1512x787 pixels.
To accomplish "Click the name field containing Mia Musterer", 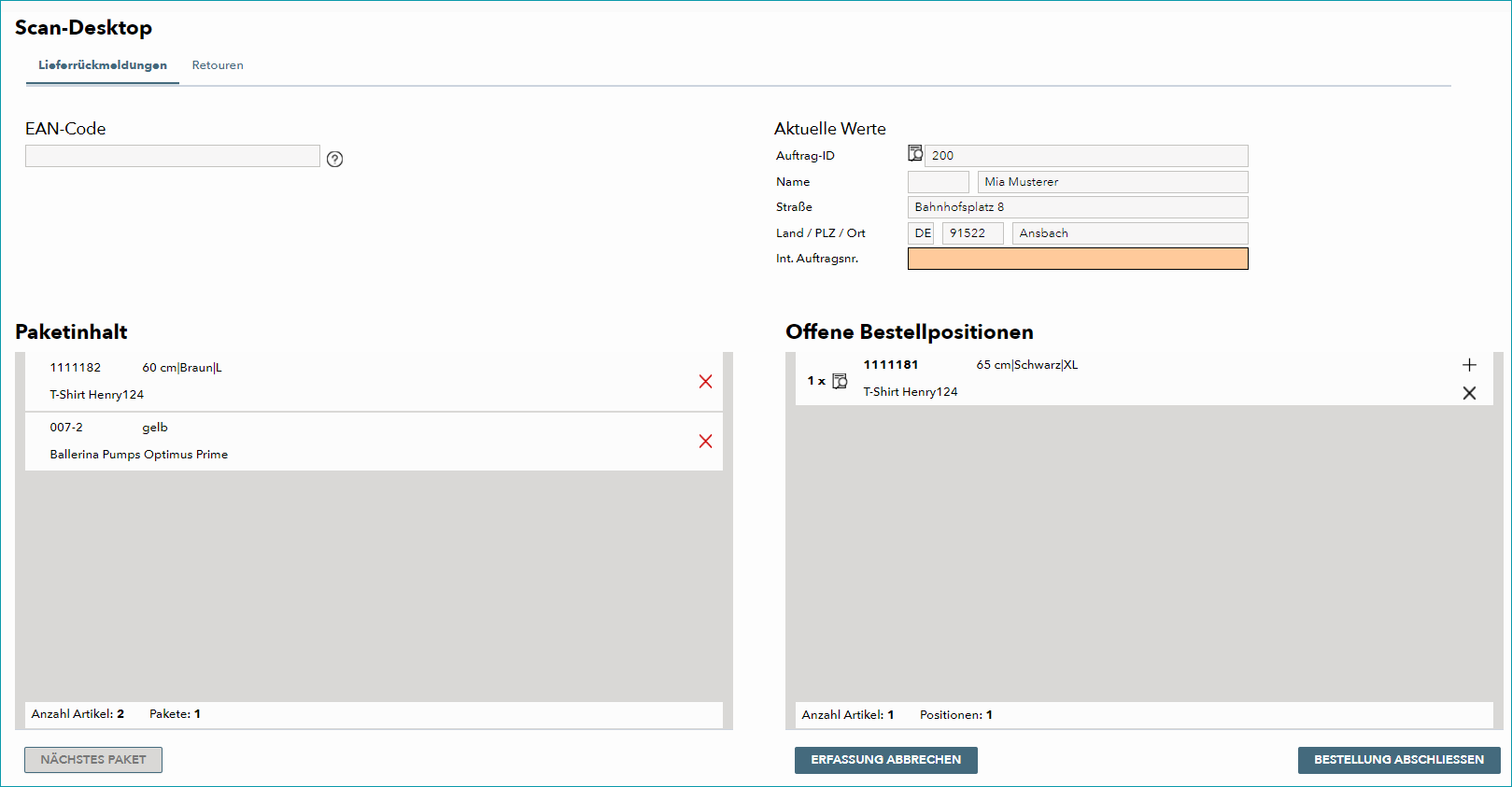I will click(1112, 182).
